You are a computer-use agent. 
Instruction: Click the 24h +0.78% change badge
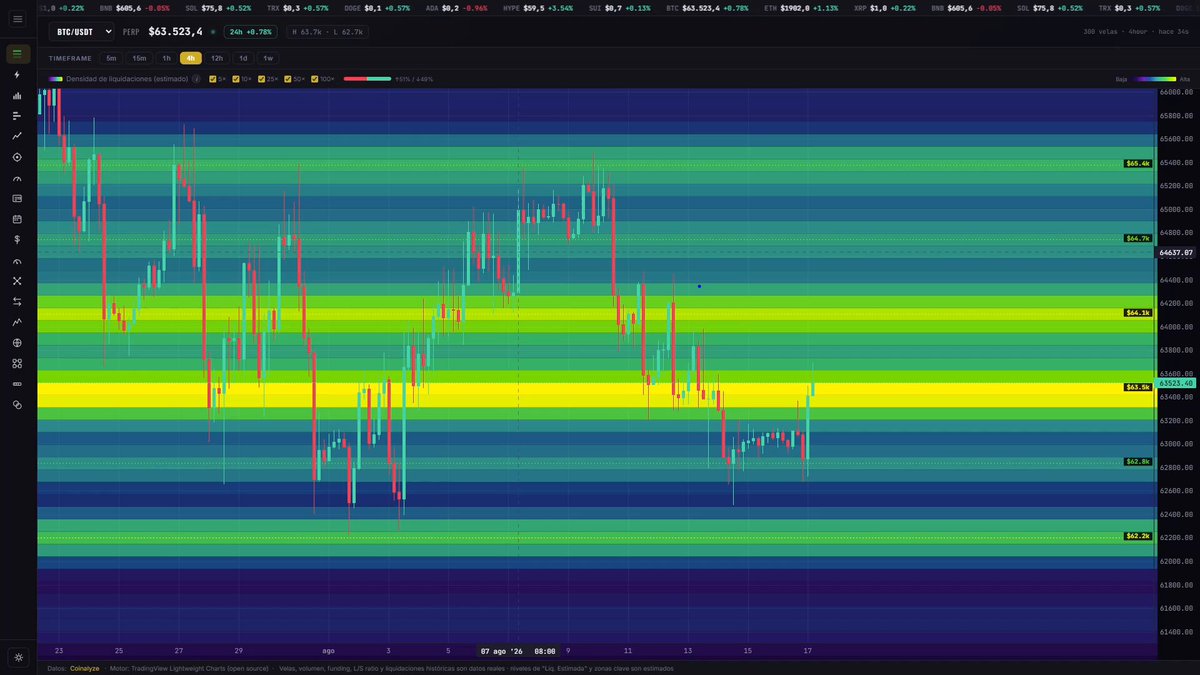coord(251,31)
